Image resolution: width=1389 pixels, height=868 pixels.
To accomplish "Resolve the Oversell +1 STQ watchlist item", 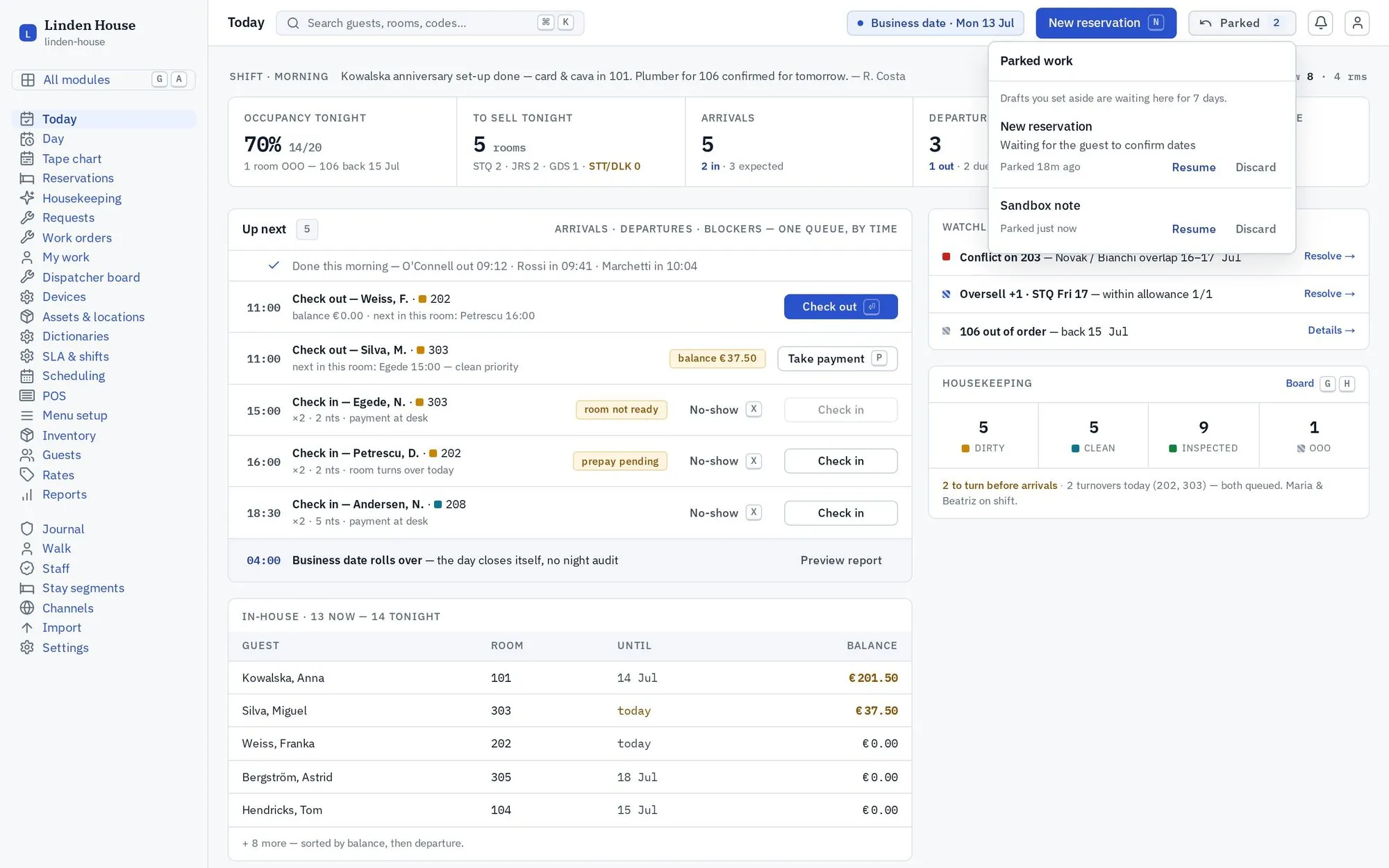I will [x=1329, y=294].
